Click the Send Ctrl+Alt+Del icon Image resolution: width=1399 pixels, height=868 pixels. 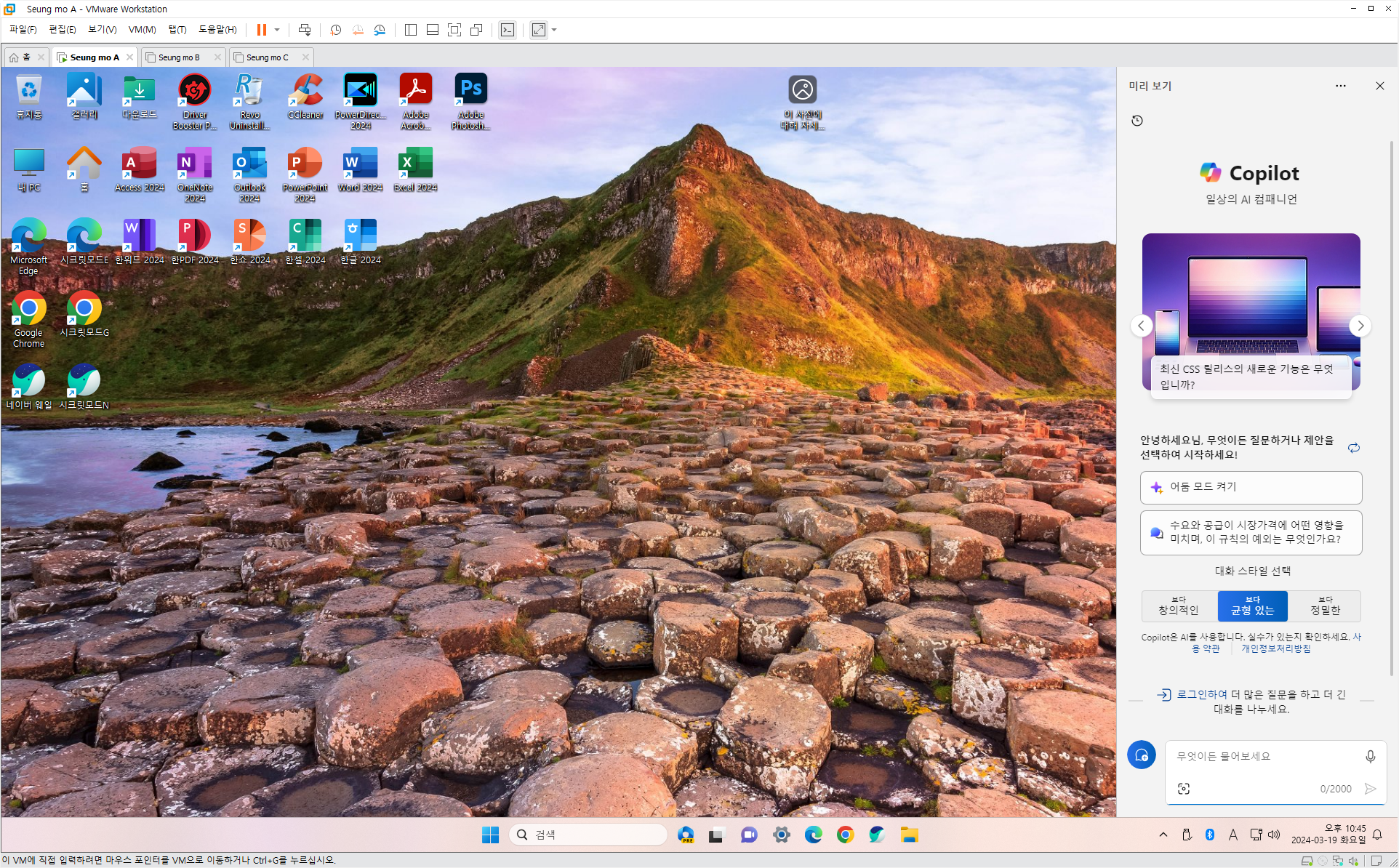(x=305, y=30)
